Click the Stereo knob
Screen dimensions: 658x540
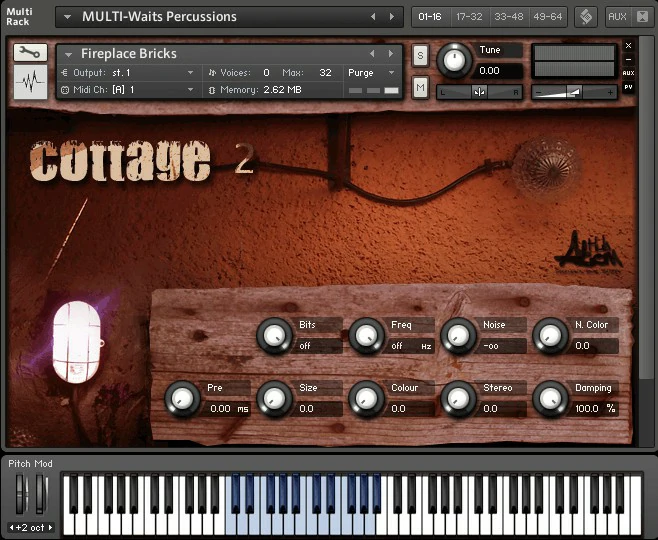tap(458, 399)
